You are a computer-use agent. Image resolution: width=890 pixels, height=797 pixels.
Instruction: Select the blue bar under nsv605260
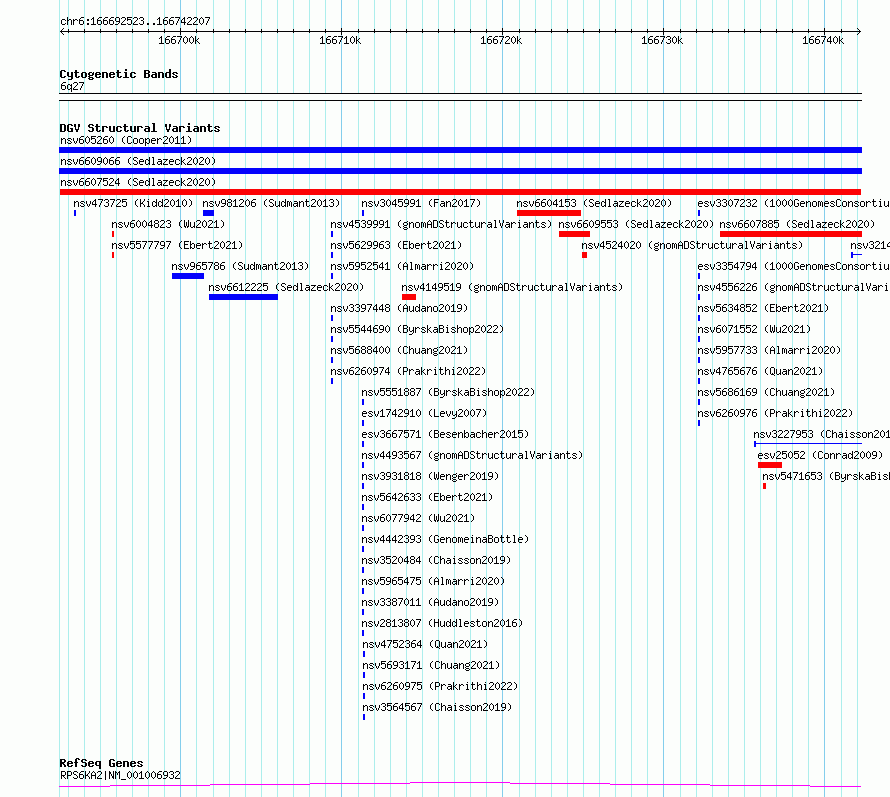coord(460,150)
